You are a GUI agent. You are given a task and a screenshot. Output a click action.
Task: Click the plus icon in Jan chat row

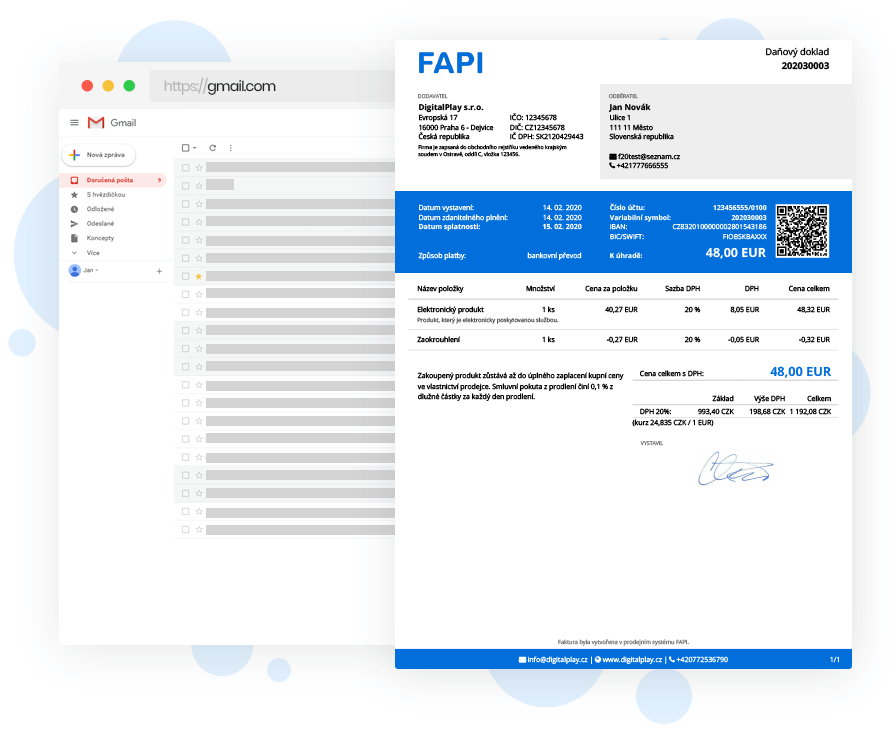(x=159, y=271)
